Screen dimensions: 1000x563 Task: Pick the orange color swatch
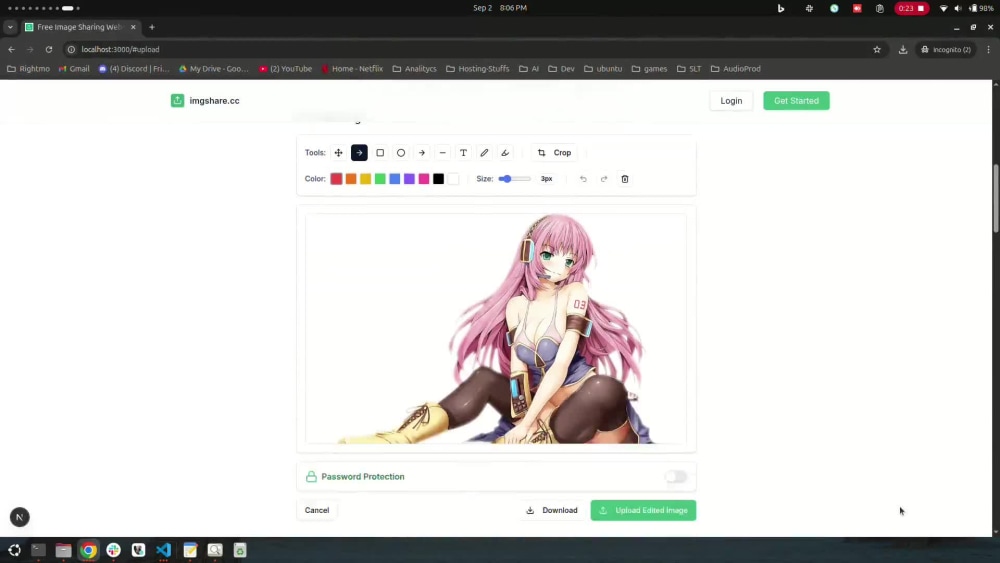[x=351, y=179]
